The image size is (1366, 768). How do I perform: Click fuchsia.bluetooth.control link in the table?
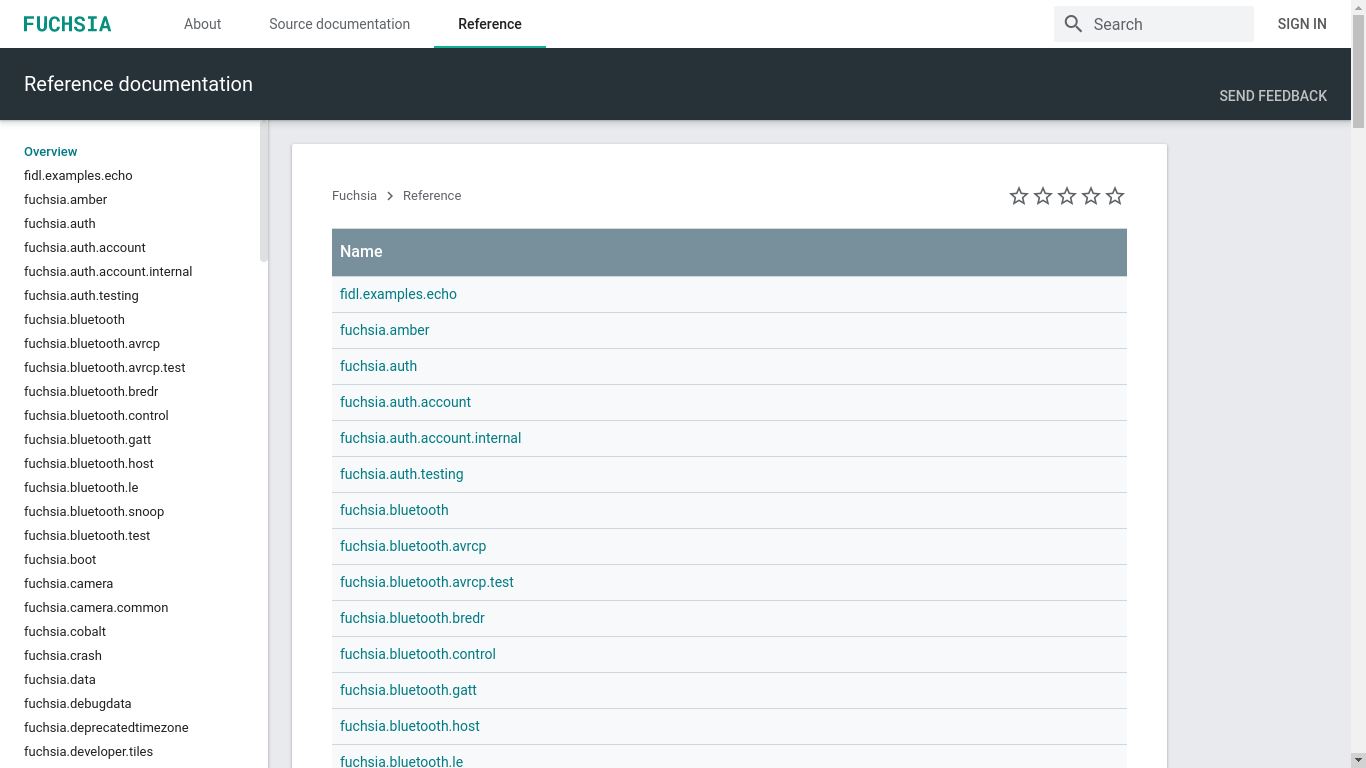418,654
